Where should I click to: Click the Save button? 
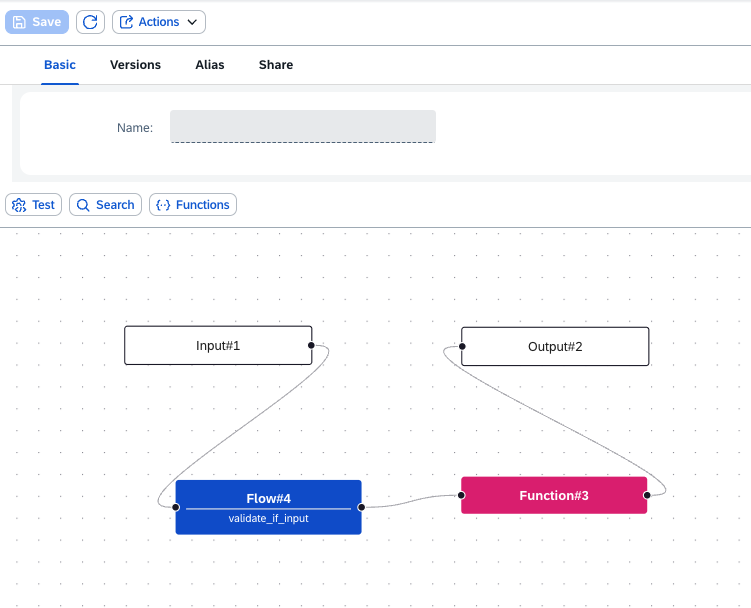pyautogui.click(x=37, y=22)
